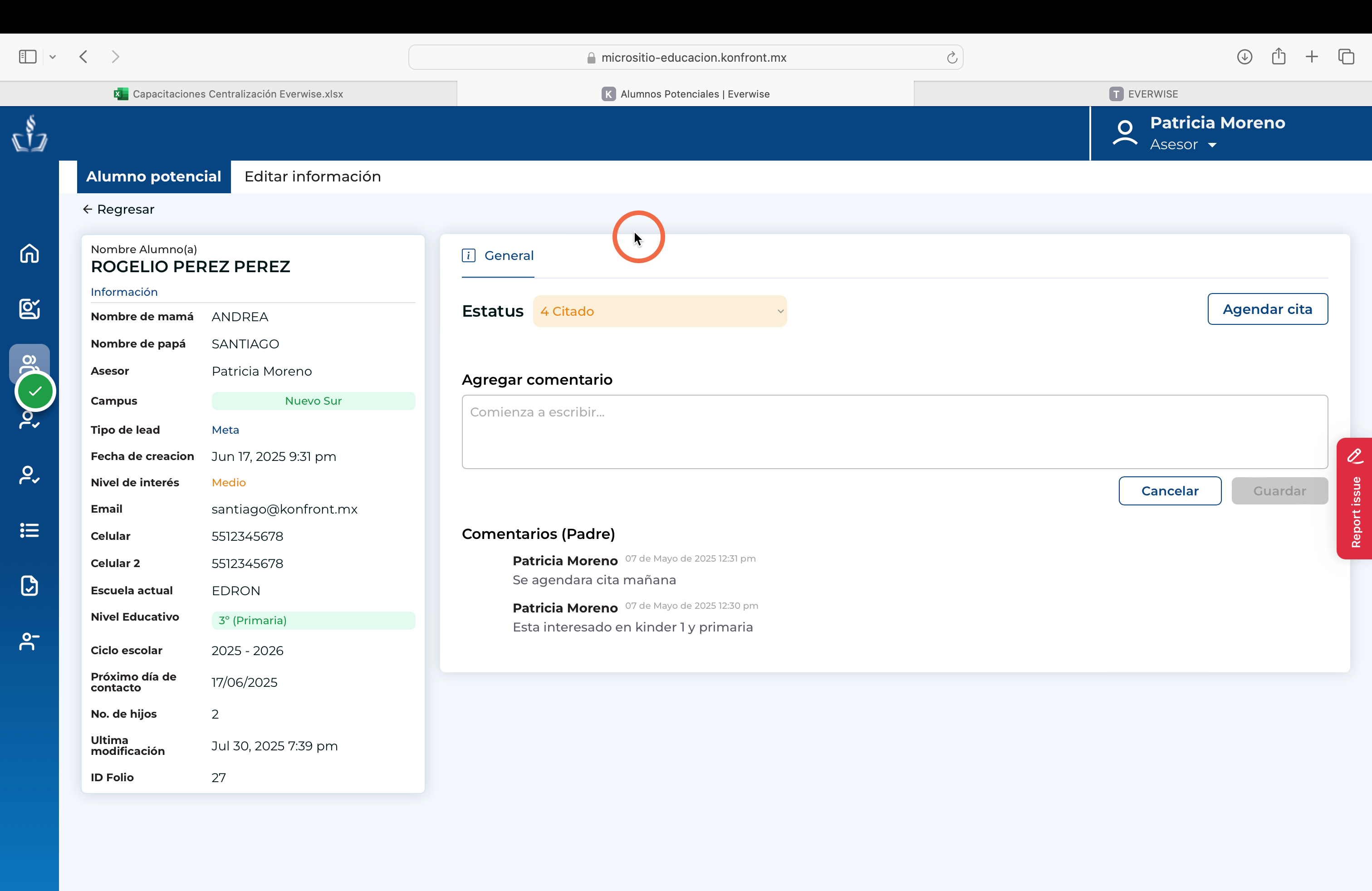The image size is (1372, 891).
Task: Click the comment timestamp 07 de Mayo de 2025 12:31 pm
Action: [x=690, y=558]
